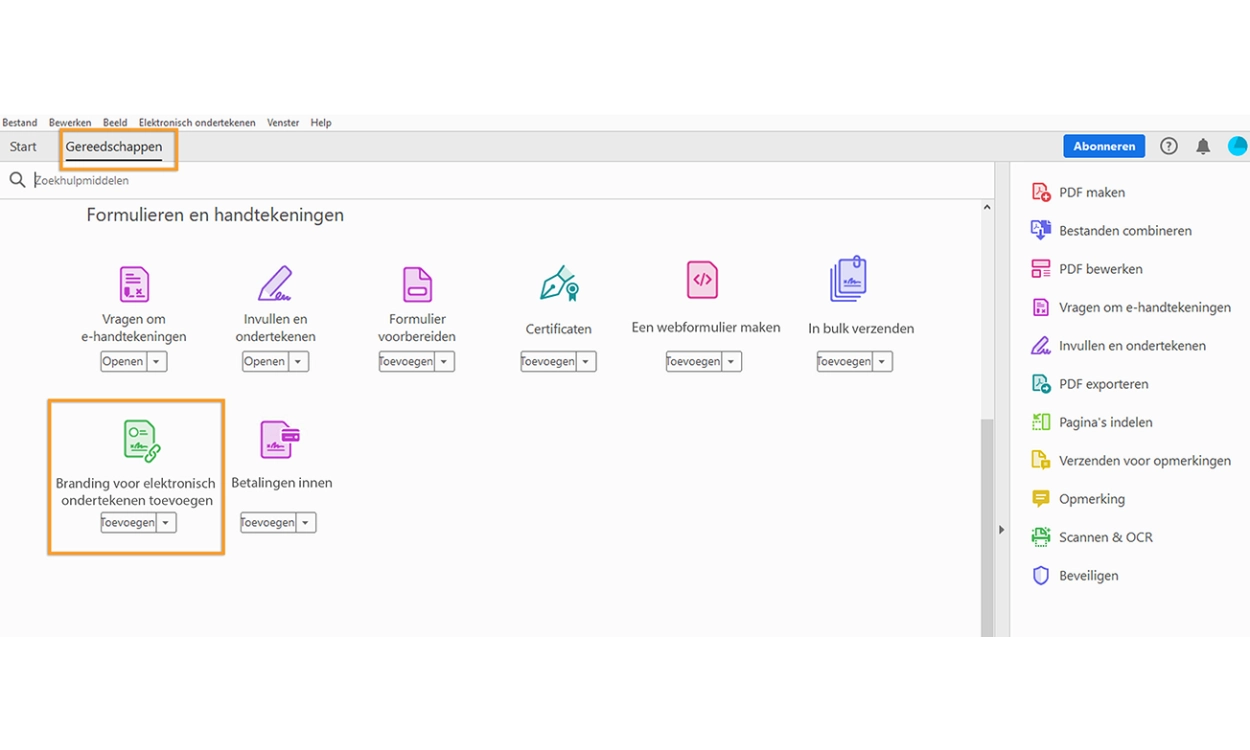Click the help question mark icon
The width and height of the screenshot is (1250, 750).
(x=1168, y=147)
